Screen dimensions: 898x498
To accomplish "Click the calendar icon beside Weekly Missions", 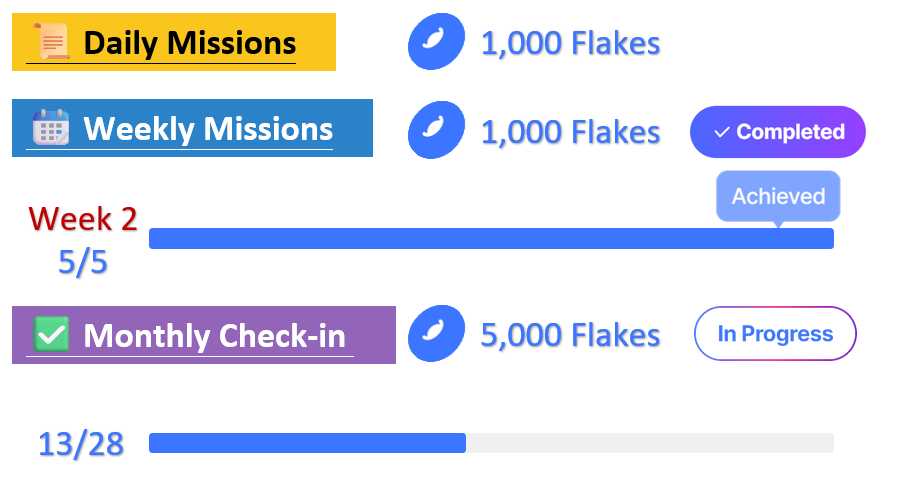I will [x=50, y=128].
